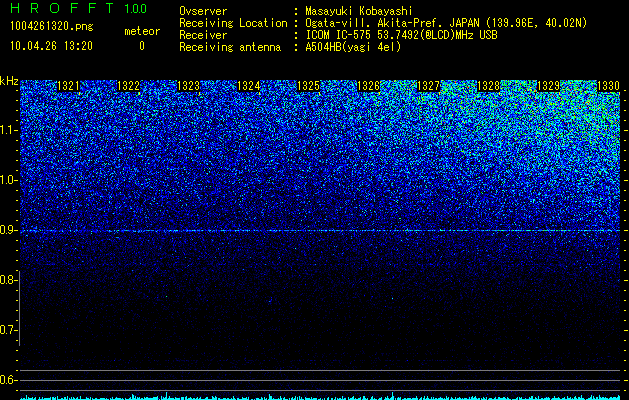Click the A504HB(yagi 4el) antenna text
Screen dimensions: 629x400
[x=353, y=47]
